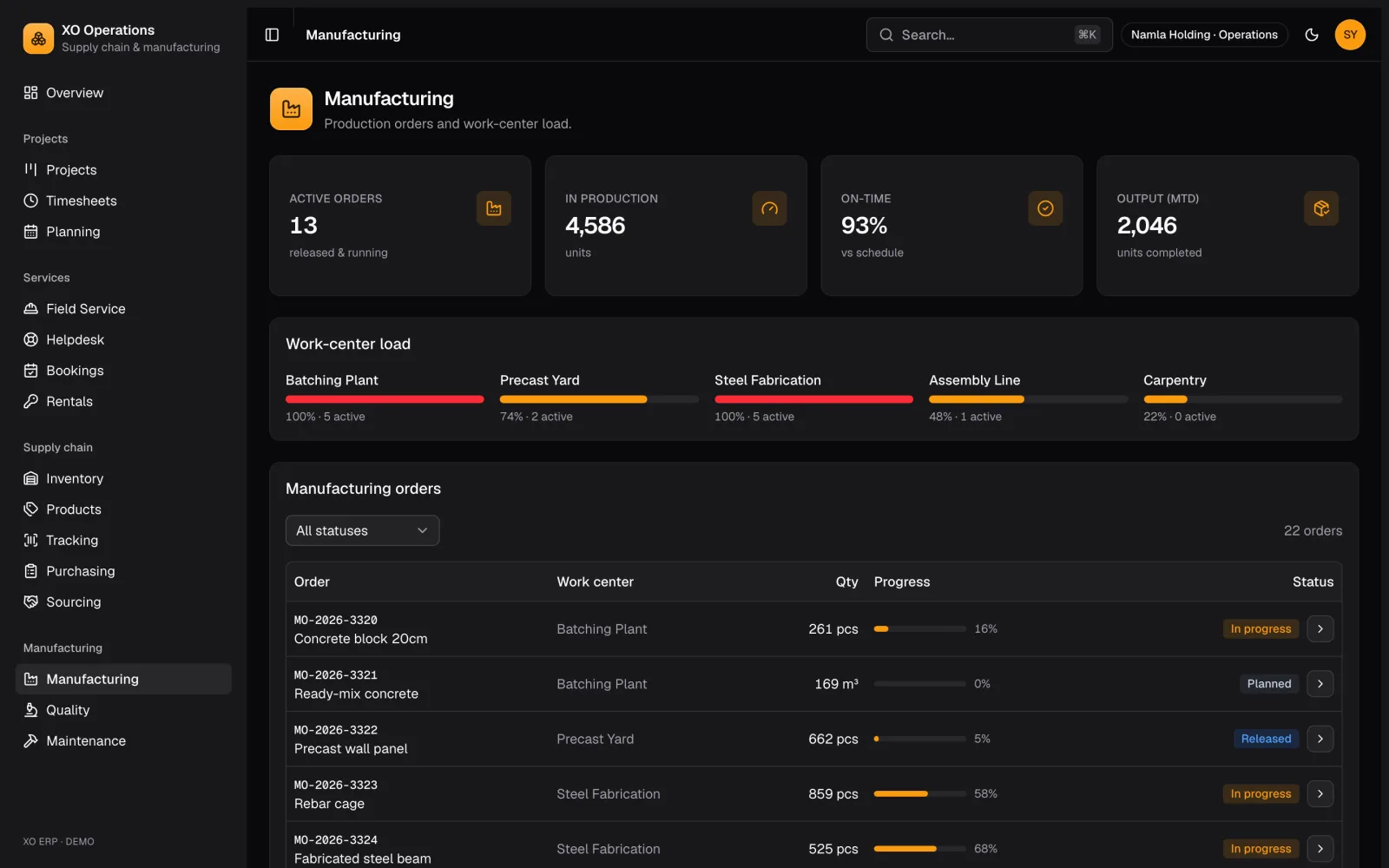Open the Namla Holding · Operations selector

coord(1204,35)
